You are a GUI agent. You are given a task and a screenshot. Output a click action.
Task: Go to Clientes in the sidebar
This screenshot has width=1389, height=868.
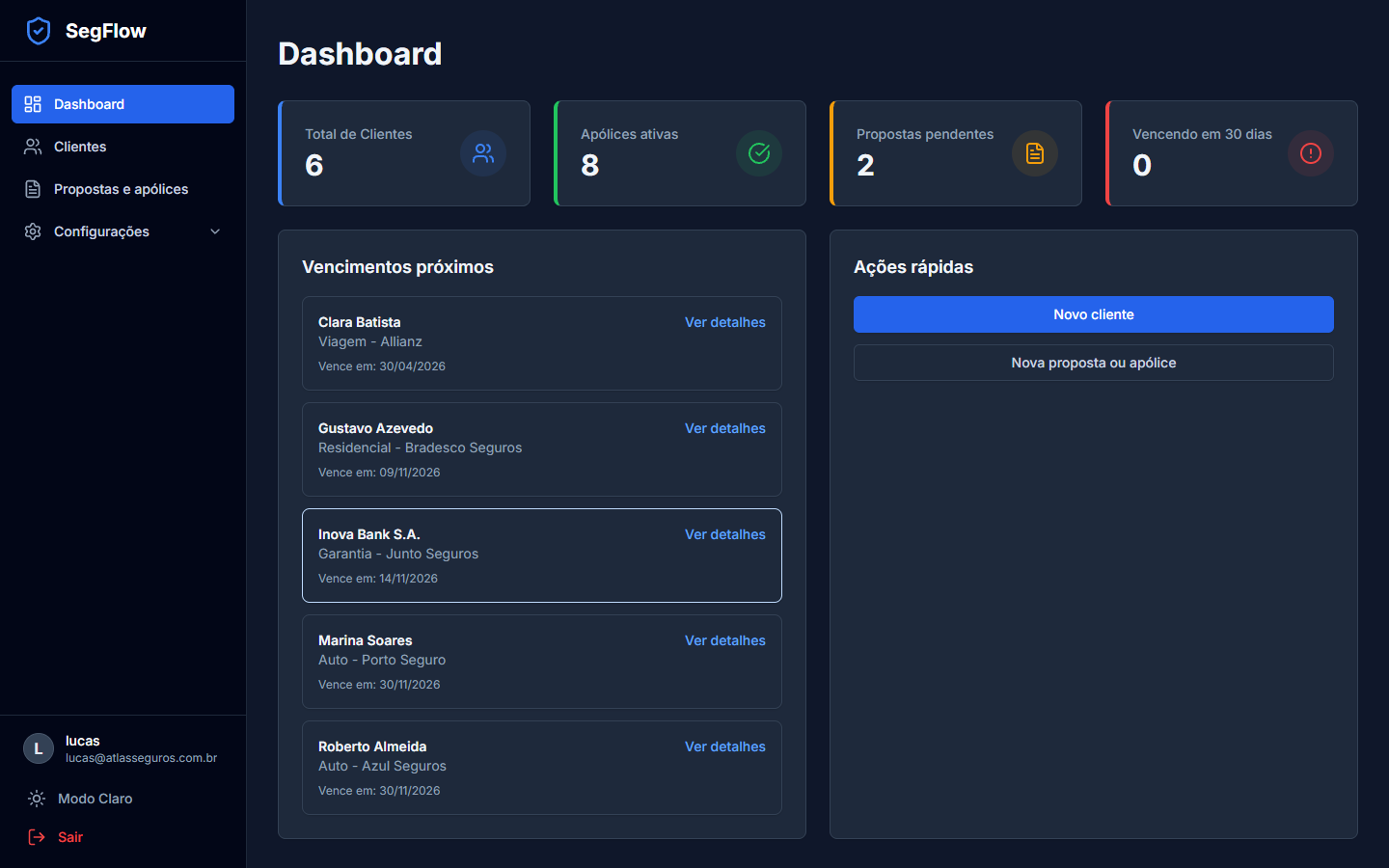(x=80, y=147)
